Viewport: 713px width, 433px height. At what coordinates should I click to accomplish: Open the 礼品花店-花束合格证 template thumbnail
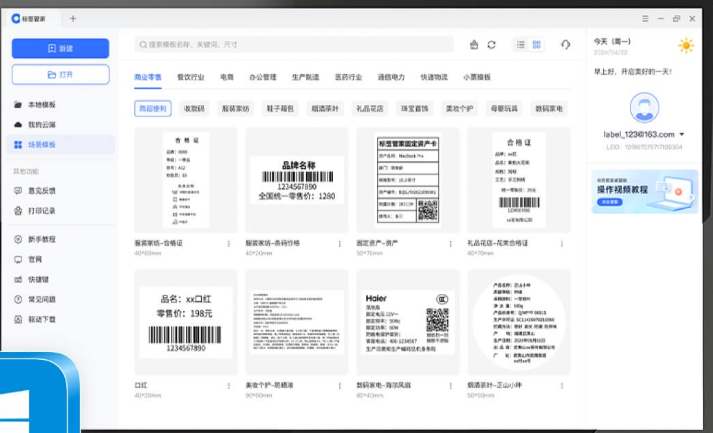pos(519,180)
